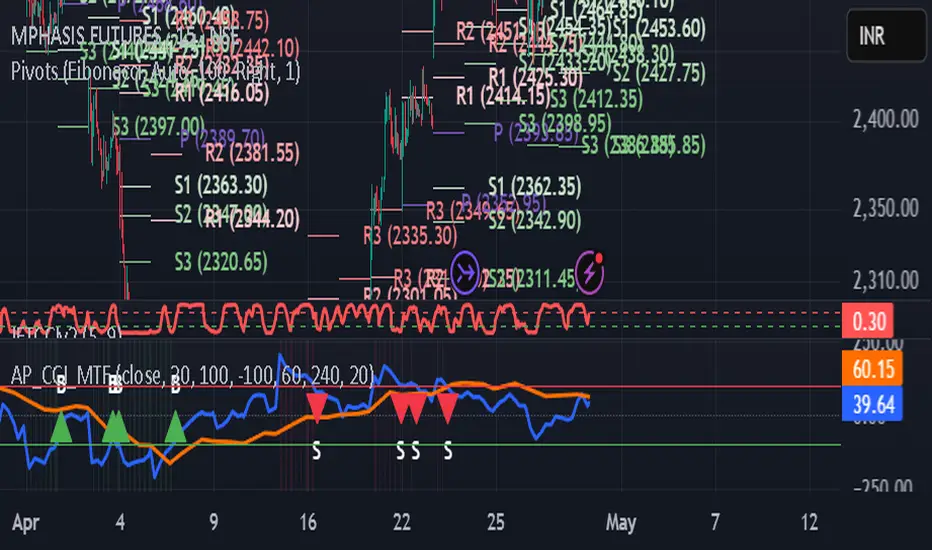932x550 pixels.
Task: Click the red 0.30 value badge
Action: coord(868,321)
